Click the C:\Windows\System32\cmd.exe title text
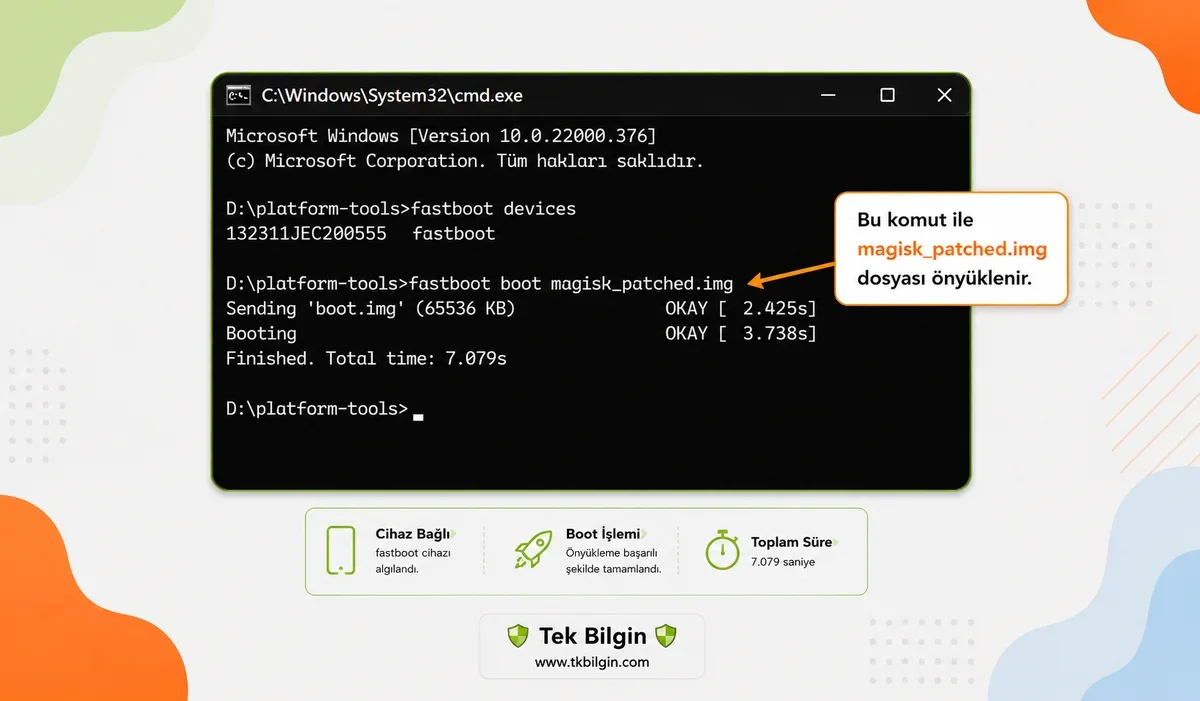 click(x=392, y=96)
